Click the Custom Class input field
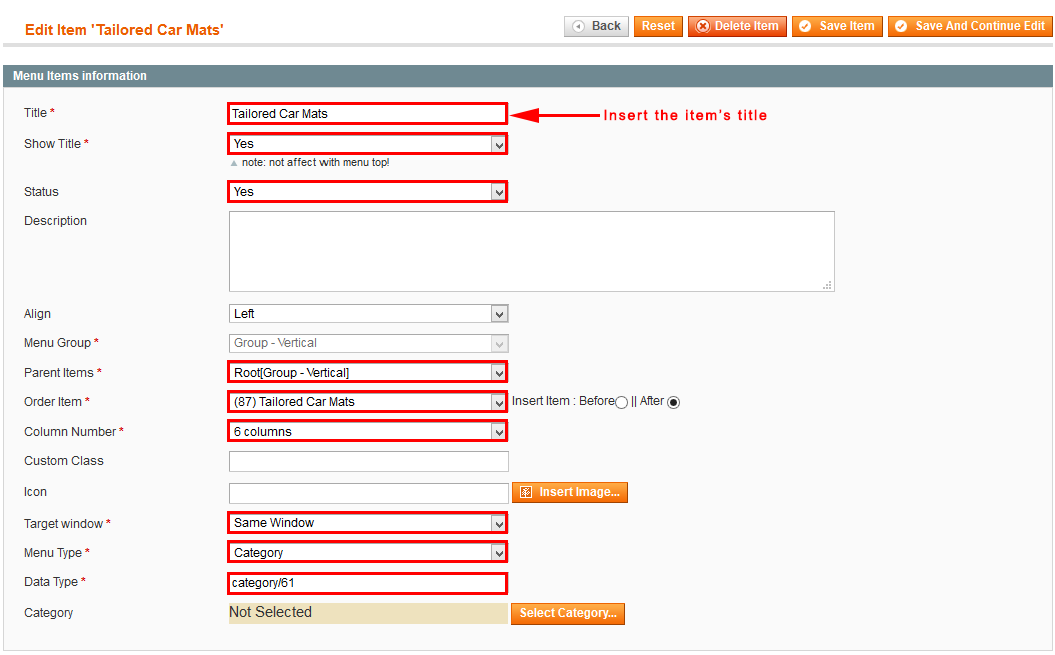1055x655 pixels. click(369, 461)
